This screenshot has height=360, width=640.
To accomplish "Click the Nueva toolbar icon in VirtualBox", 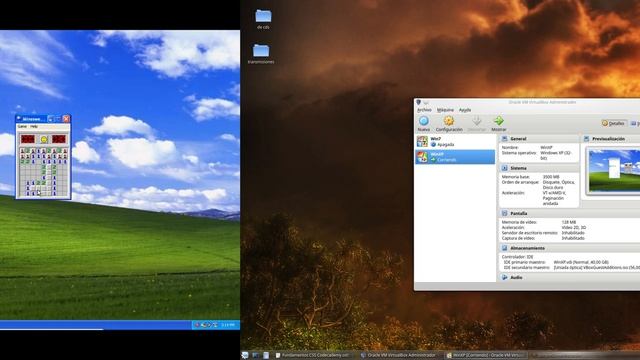I will [424, 121].
